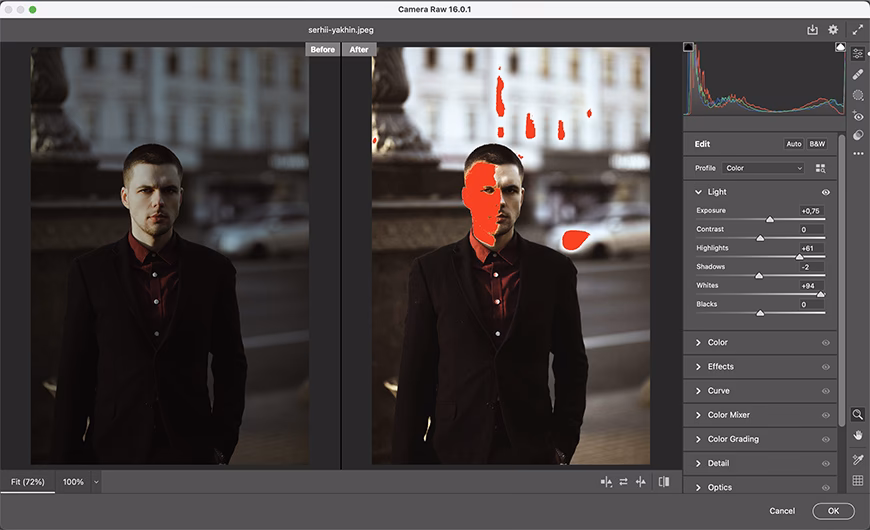Select the Hand pan tool
This screenshot has width=870, height=530.
click(858, 435)
